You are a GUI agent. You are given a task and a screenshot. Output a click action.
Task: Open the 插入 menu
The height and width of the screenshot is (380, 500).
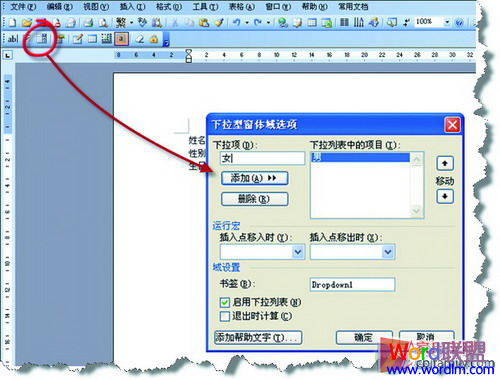point(132,7)
